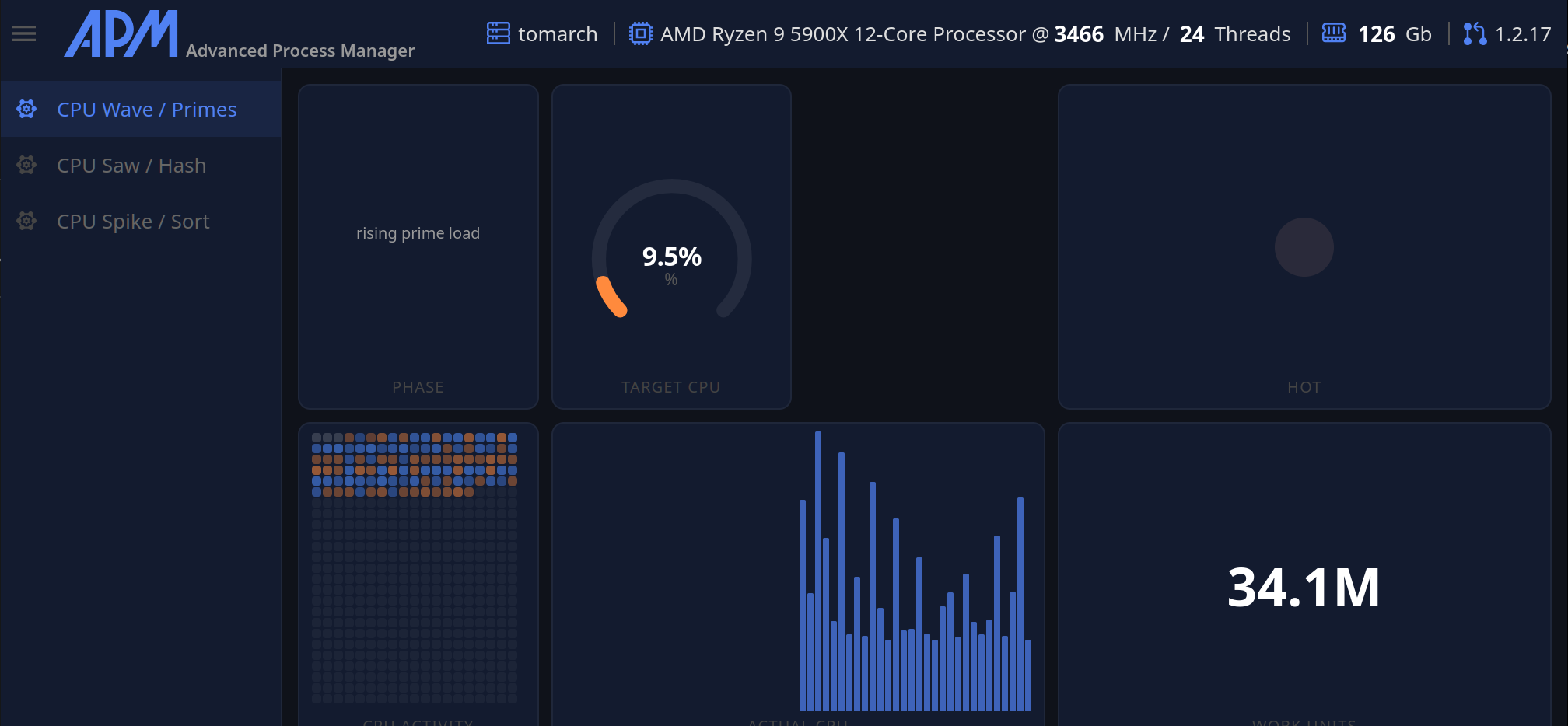
Task: Click the version branch icon beside 1.2.17
Action: (x=1474, y=33)
